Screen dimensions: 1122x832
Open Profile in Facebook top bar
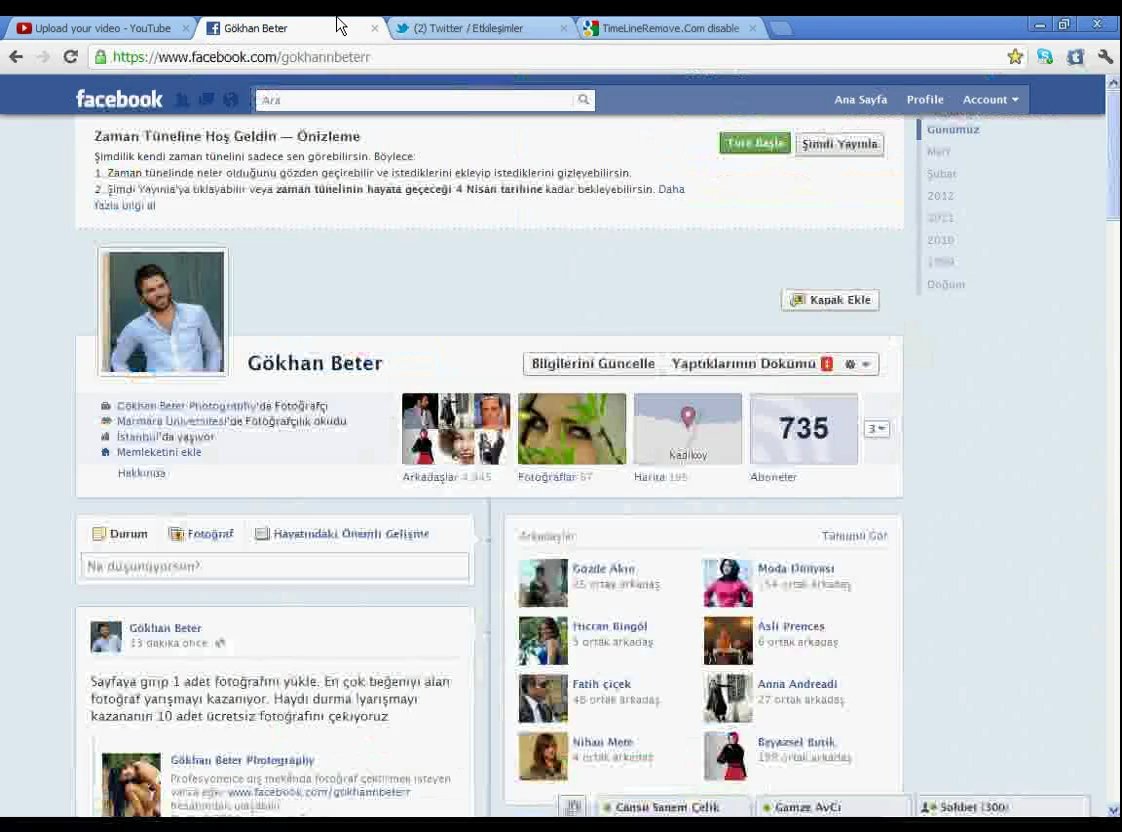pyautogui.click(x=925, y=99)
